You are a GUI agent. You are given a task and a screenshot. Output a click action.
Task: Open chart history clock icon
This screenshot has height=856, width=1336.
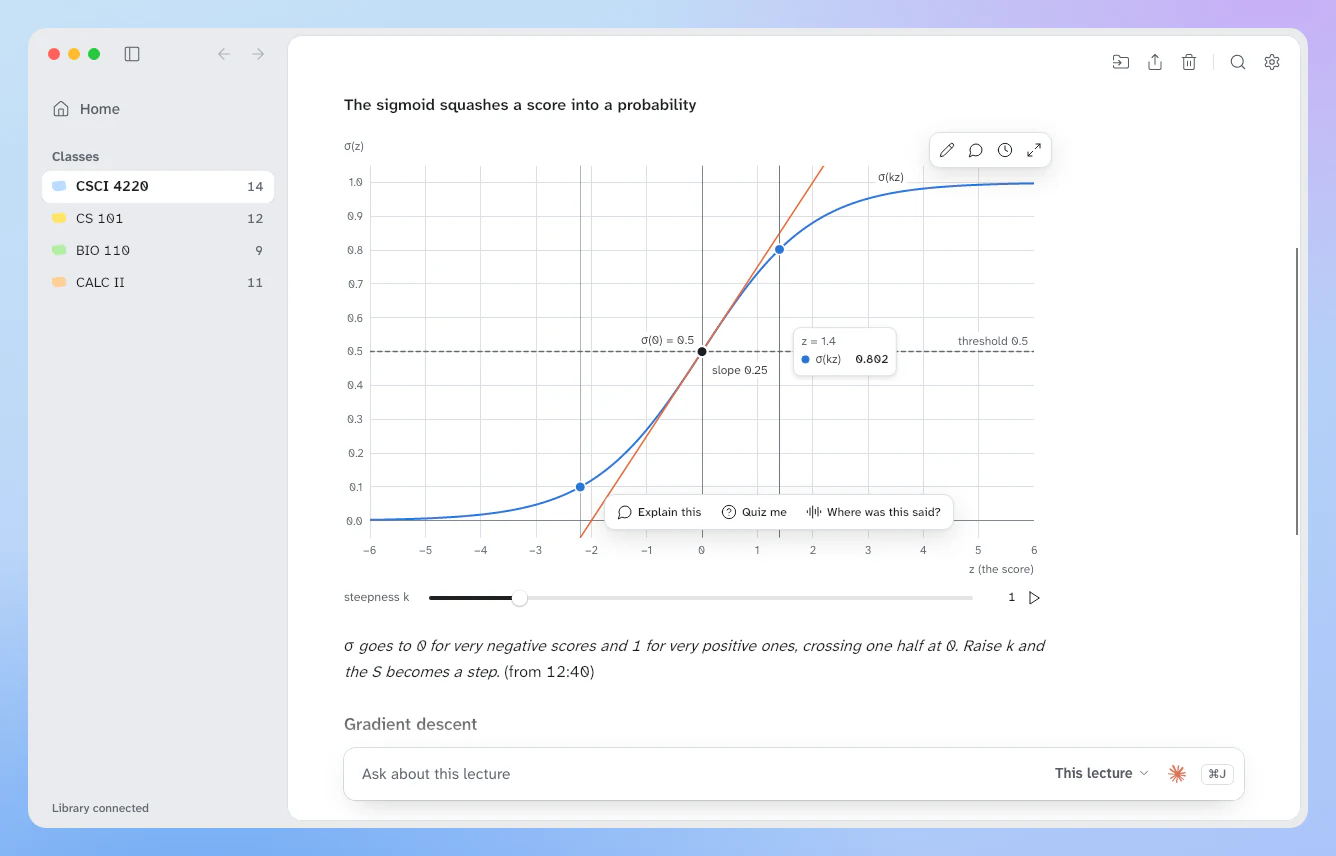[x=1005, y=150]
